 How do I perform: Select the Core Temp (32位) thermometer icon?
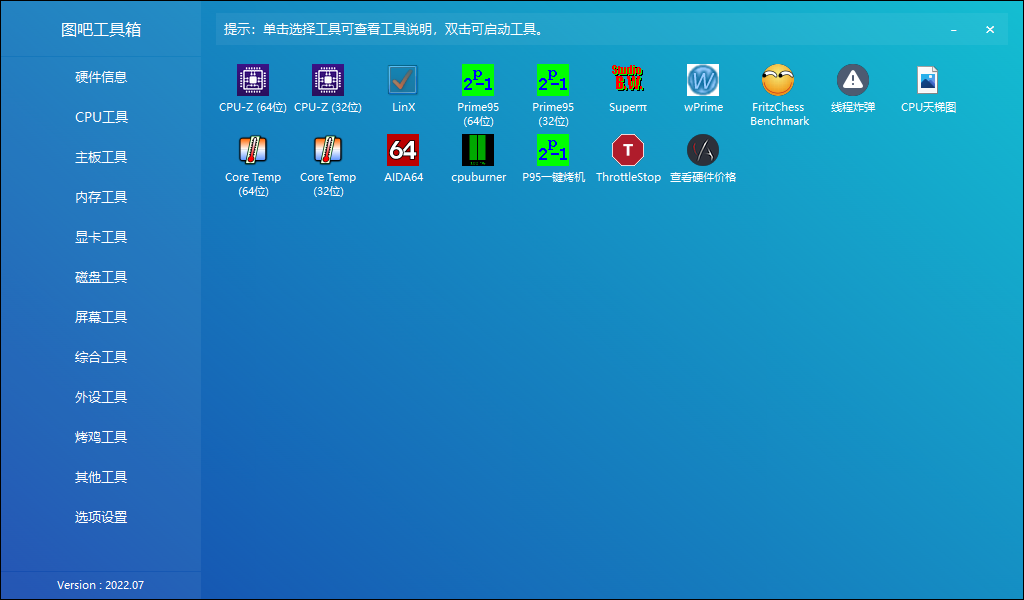(328, 150)
